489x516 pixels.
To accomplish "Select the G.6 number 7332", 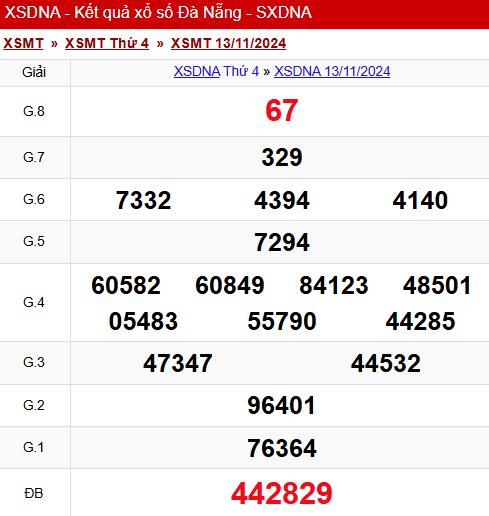I will pos(143,200).
